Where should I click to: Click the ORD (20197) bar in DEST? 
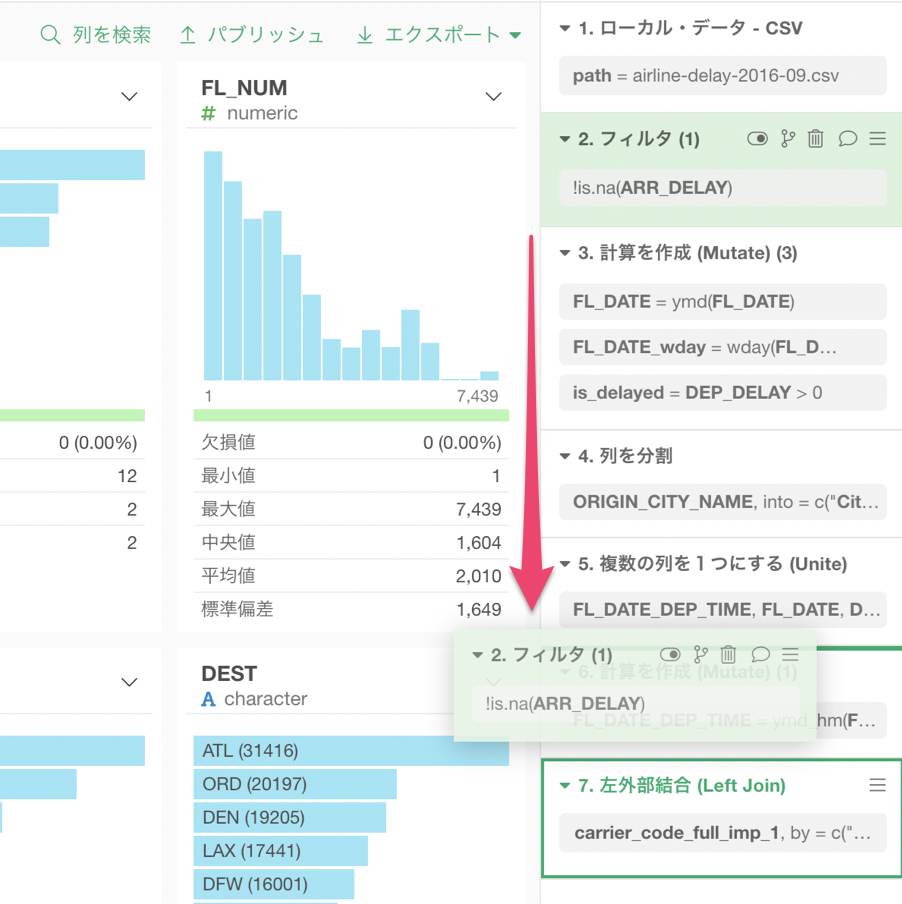(x=295, y=784)
